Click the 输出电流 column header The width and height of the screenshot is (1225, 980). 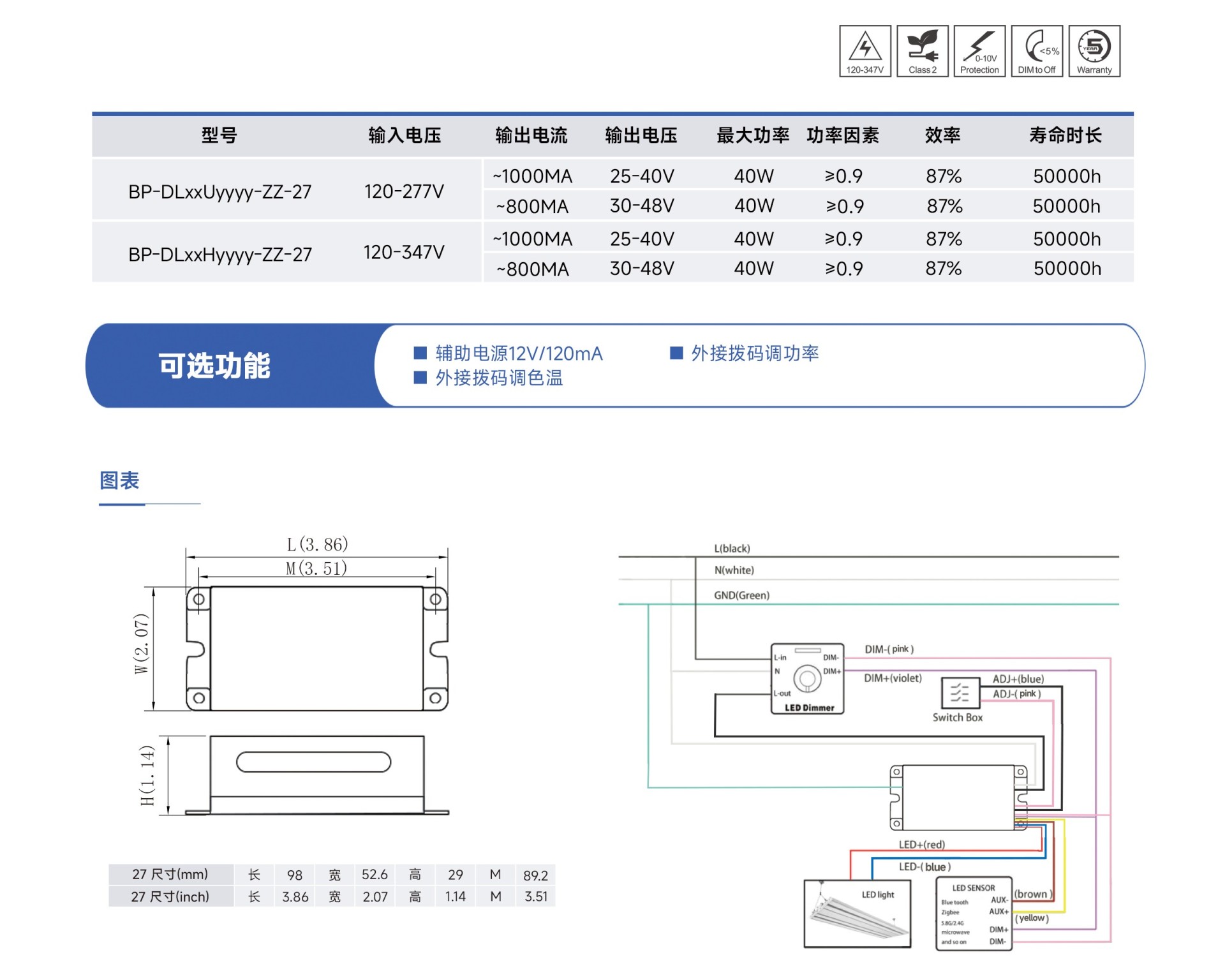click(x=531, y=135)
